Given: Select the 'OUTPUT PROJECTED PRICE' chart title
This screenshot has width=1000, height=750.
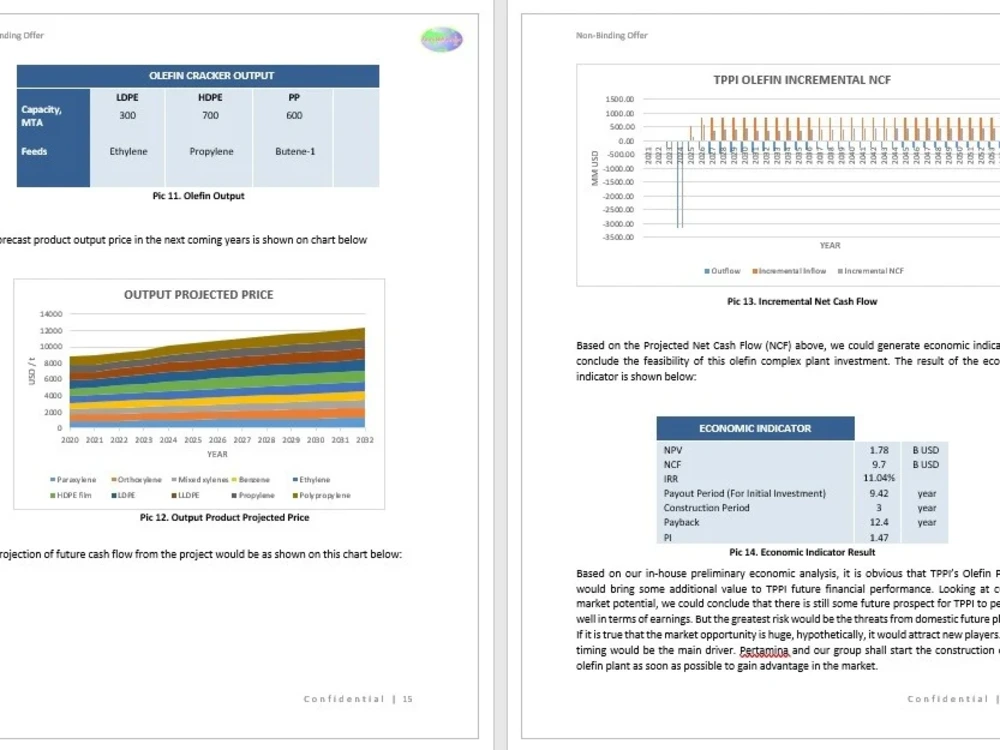Looking at the screenshot, I should [x=198, y=295].
